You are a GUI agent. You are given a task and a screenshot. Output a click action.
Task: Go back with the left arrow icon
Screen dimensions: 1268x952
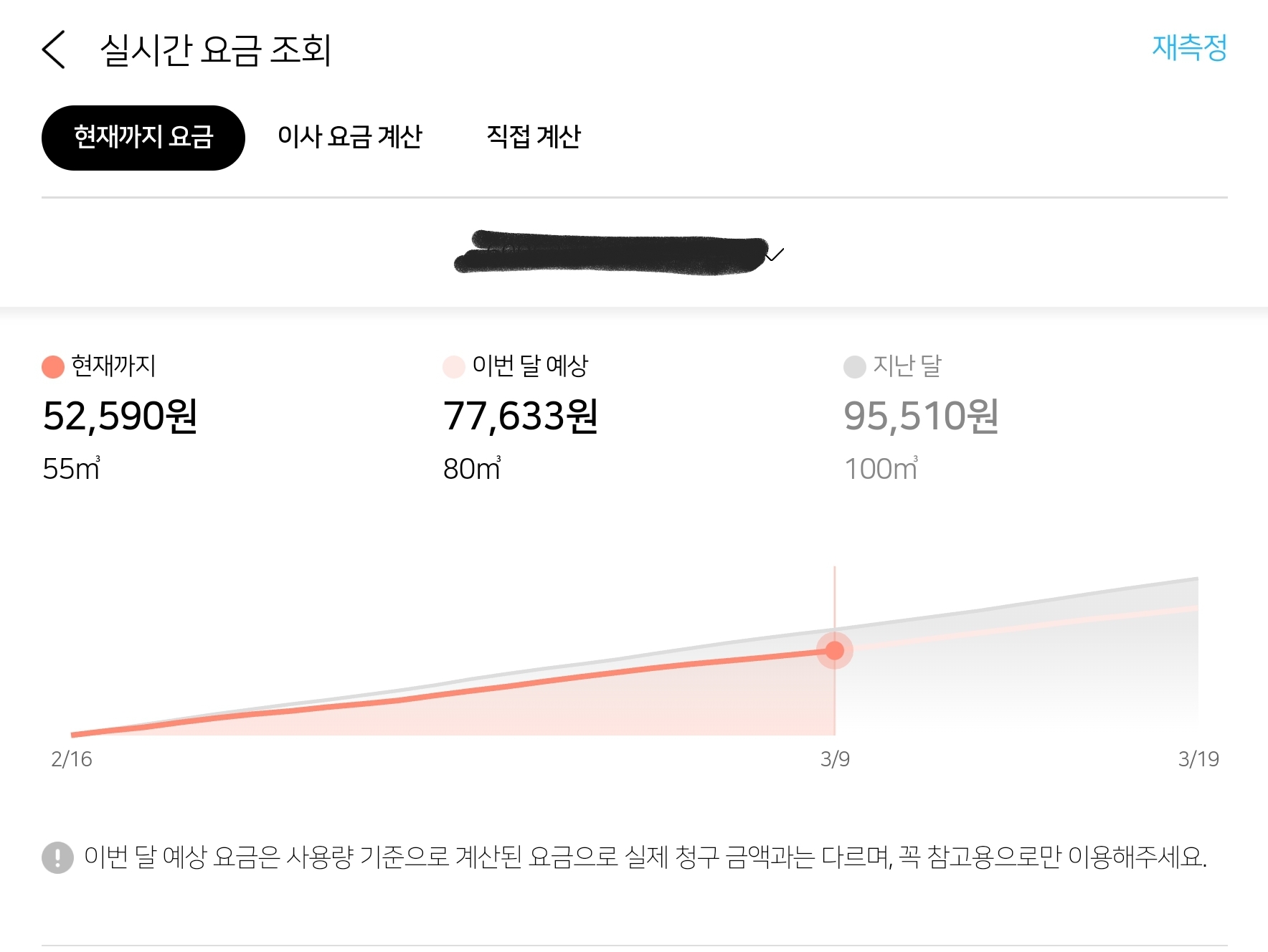tap(54, 49)
